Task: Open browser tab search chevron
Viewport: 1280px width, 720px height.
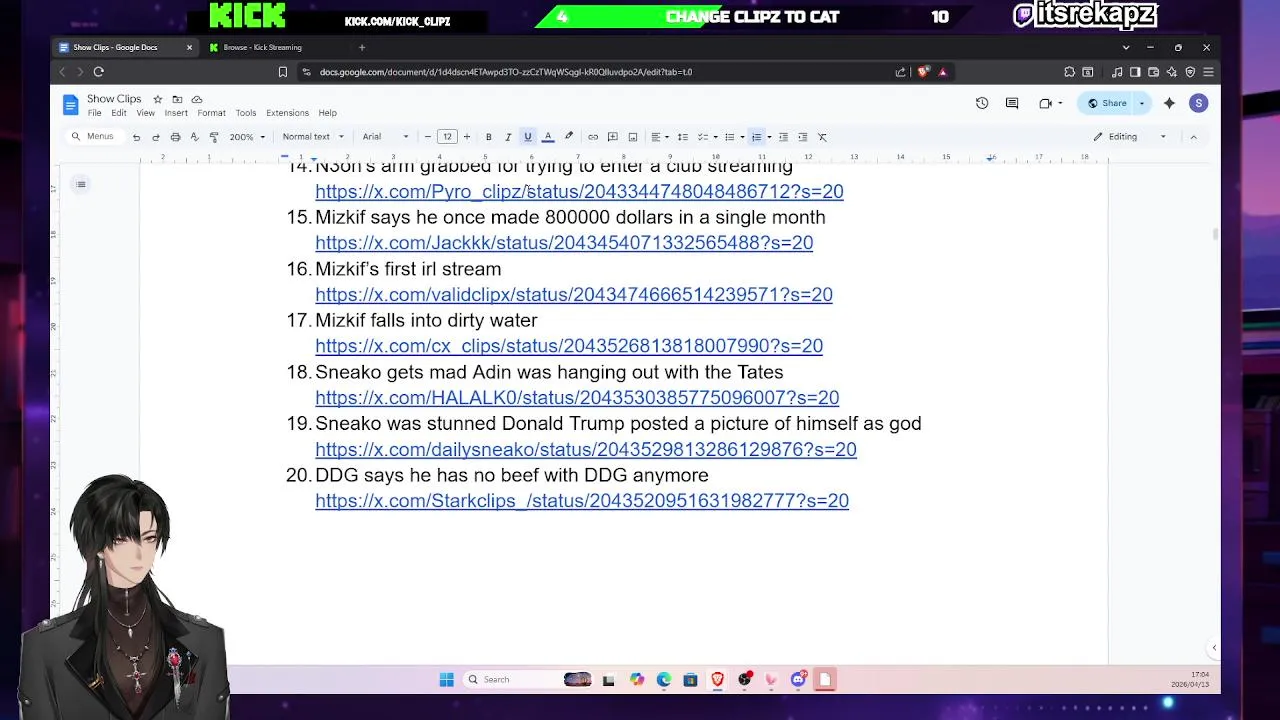Action: pyautogui.click(x=1126, y=47)
